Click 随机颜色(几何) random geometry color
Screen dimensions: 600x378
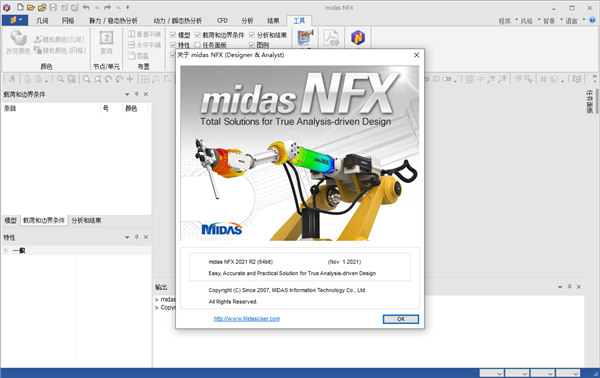click(59, 39)
